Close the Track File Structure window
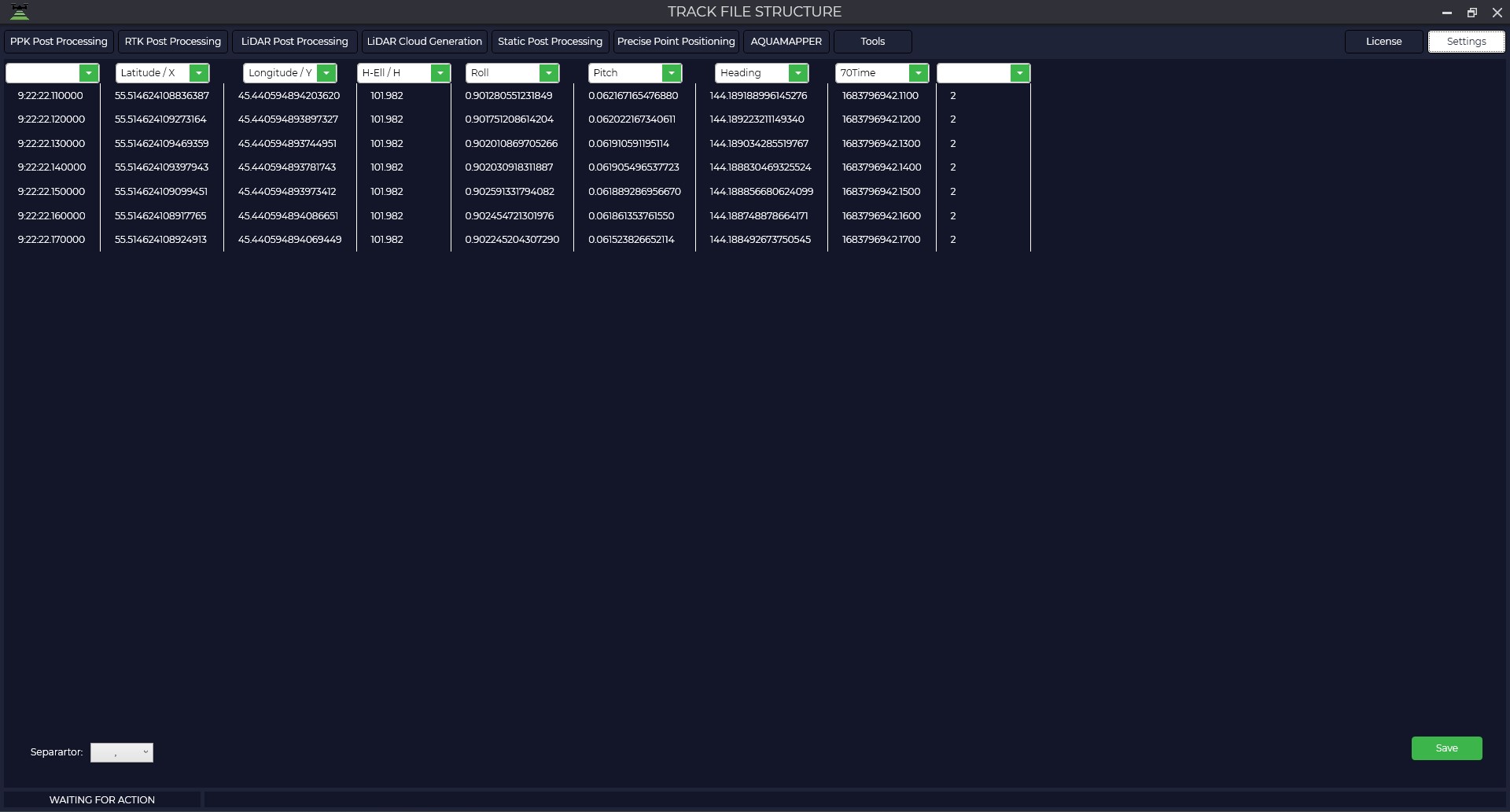Screen dimensions: 1510x812 point(1497,13)
